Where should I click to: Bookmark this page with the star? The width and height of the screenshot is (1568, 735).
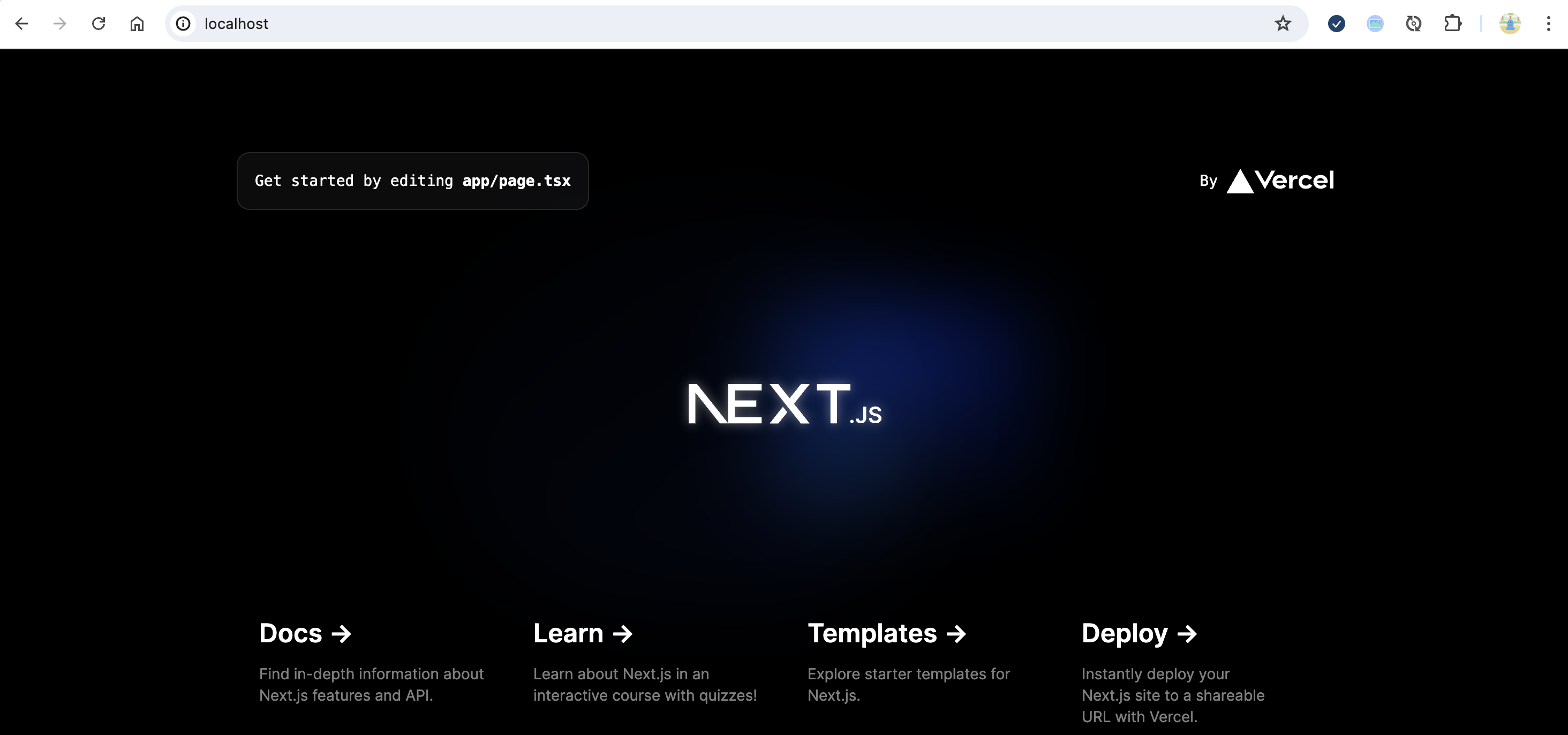(1283, 24)
